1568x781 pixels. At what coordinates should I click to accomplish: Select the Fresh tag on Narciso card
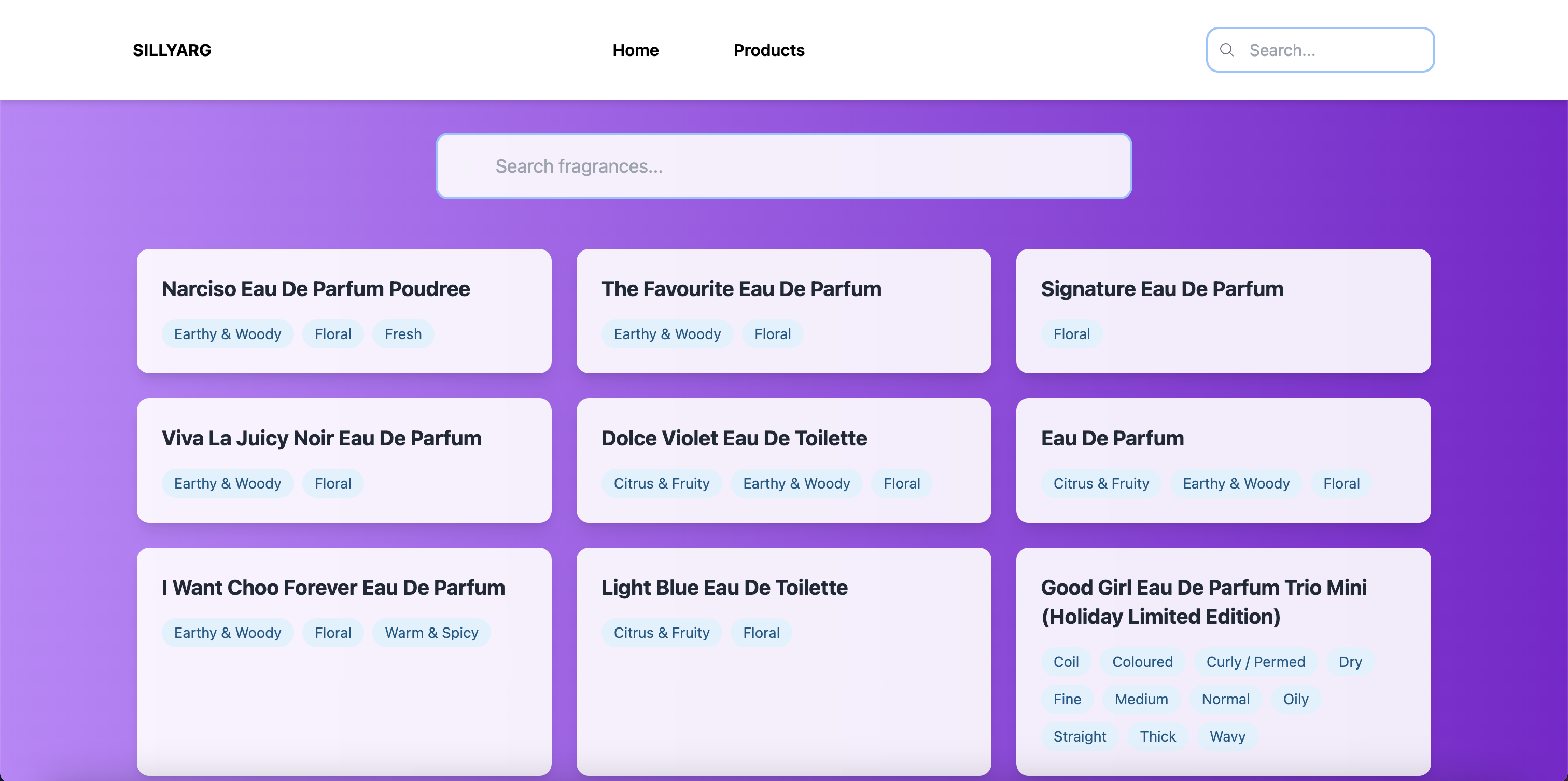coord(403,333)
